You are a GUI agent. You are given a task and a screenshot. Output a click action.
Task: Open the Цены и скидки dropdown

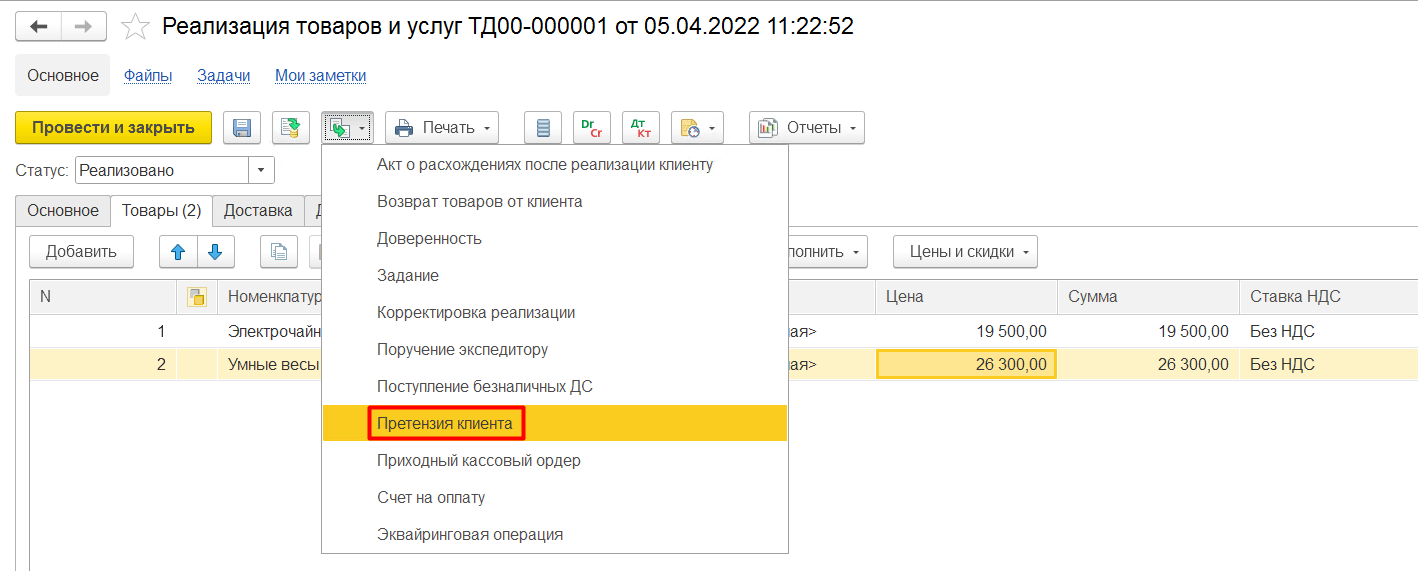[965, 252]
